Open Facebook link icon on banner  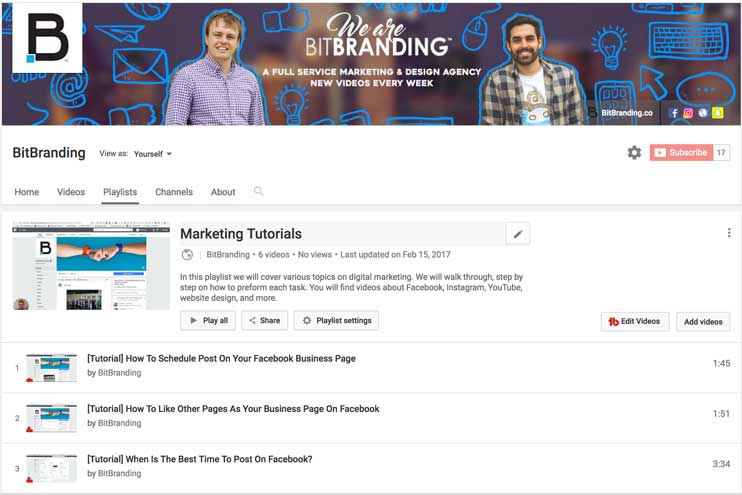(674, 113)
